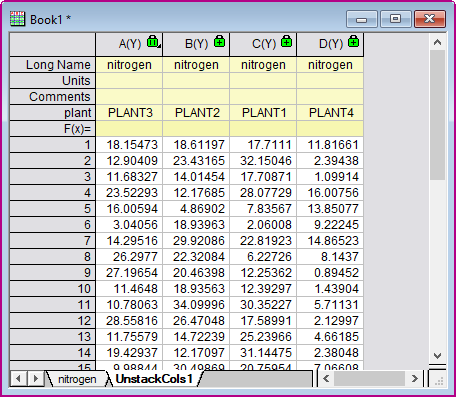The image size is (456, 397).
Task: Click cell value 18.15473
Action: coord(129,145)
